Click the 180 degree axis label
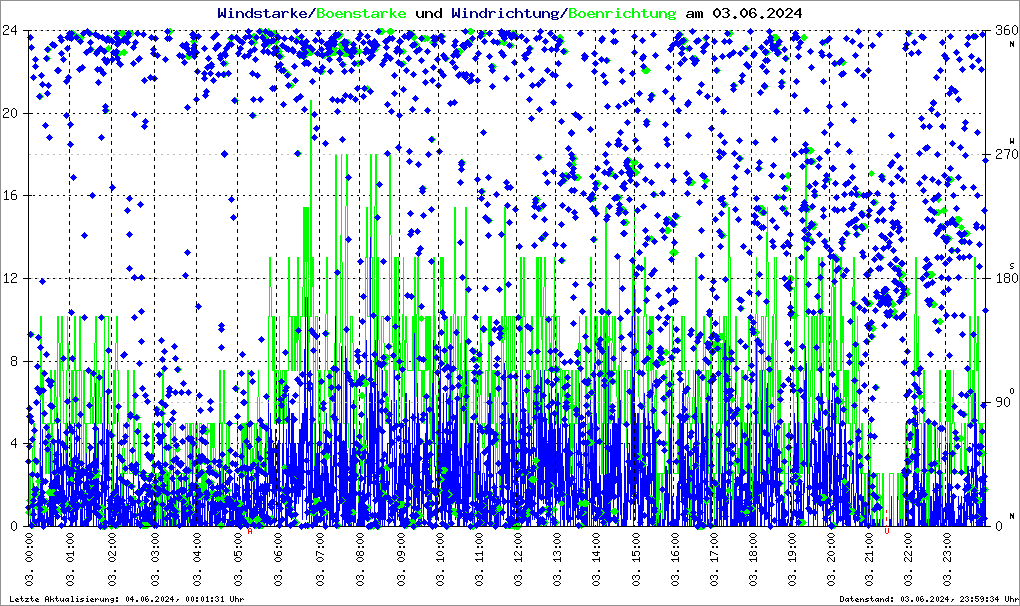The image size is (1020, 606). (1006, 278)
